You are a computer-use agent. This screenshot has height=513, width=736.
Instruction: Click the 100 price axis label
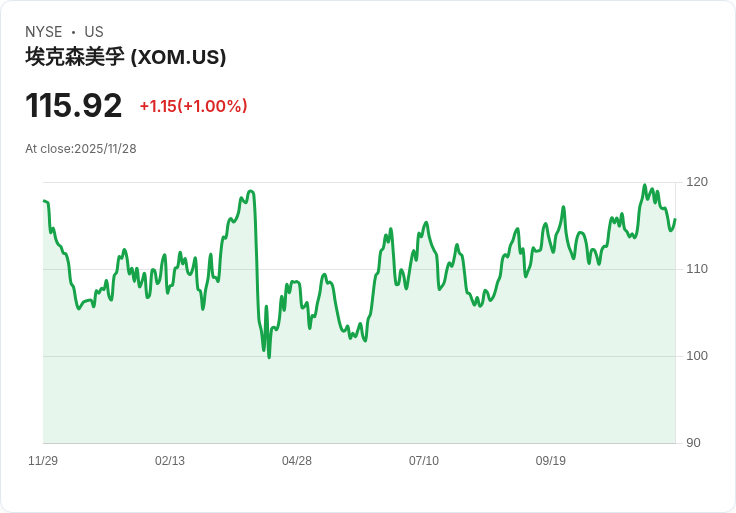[697, 355]
